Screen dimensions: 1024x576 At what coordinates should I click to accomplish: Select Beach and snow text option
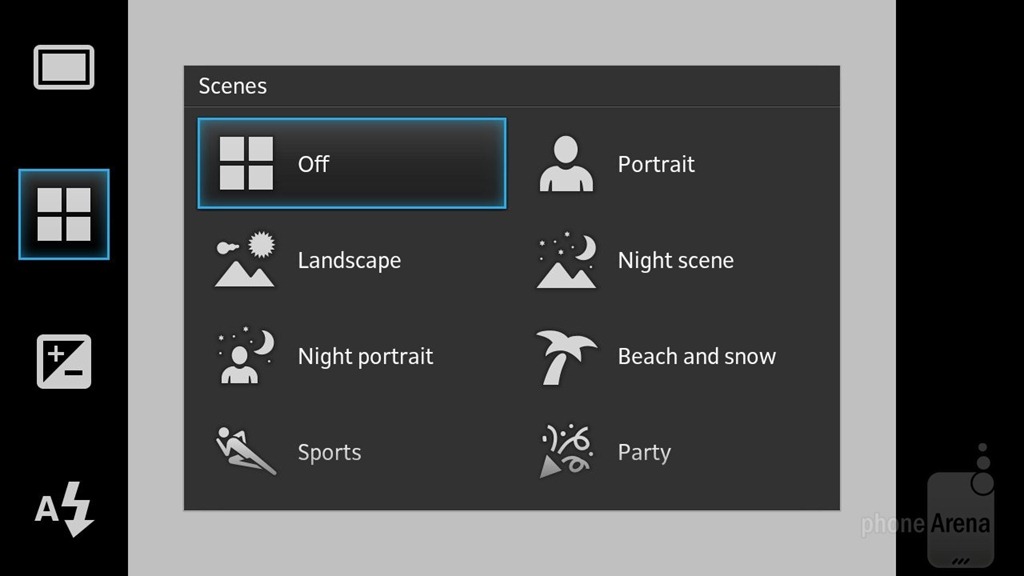tap(697, 357)
